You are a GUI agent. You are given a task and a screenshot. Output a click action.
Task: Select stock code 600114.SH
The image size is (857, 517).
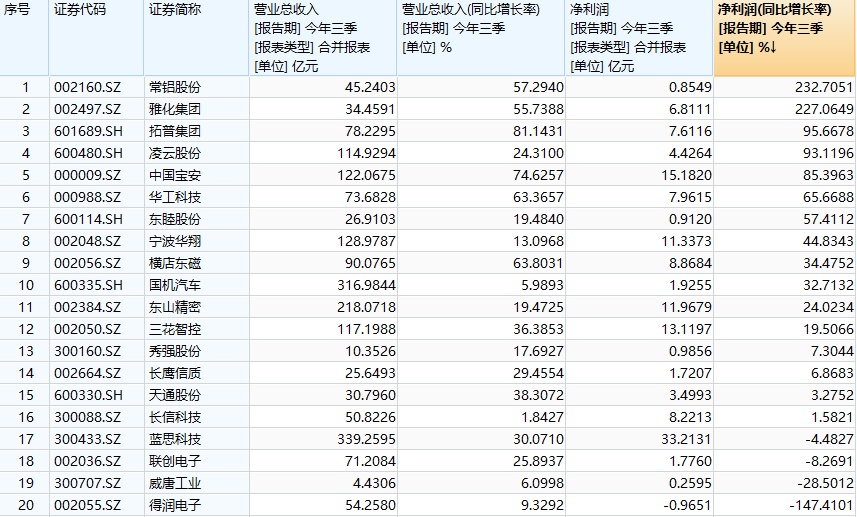tap(88, 219)
